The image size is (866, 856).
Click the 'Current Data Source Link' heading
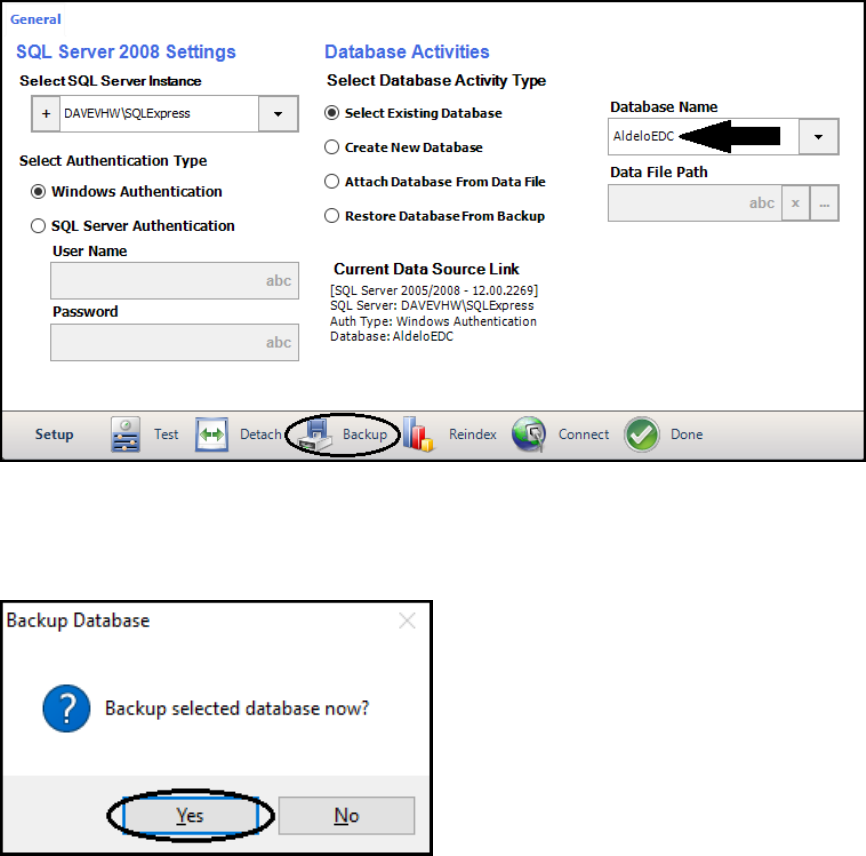(x=426, y=269)
